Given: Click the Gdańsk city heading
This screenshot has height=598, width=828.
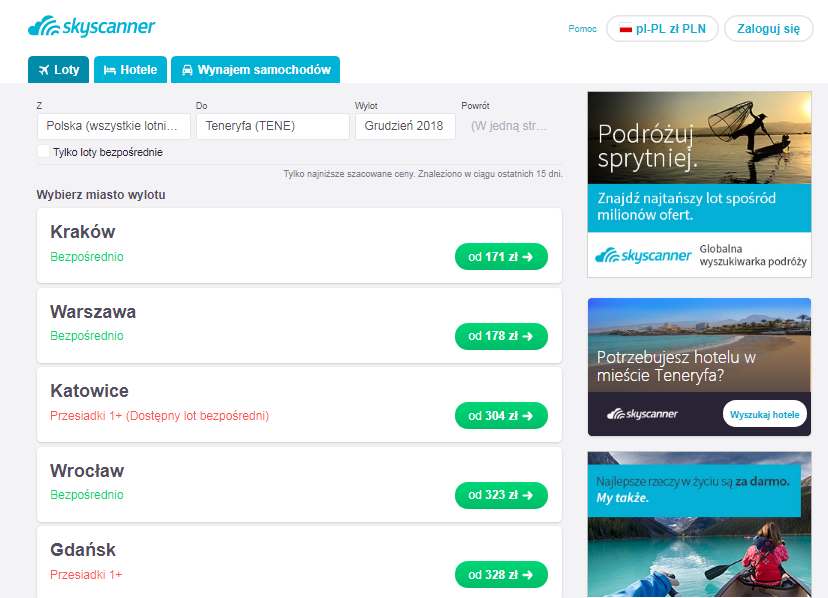Looking at the screenshot, I should point(83,550).
